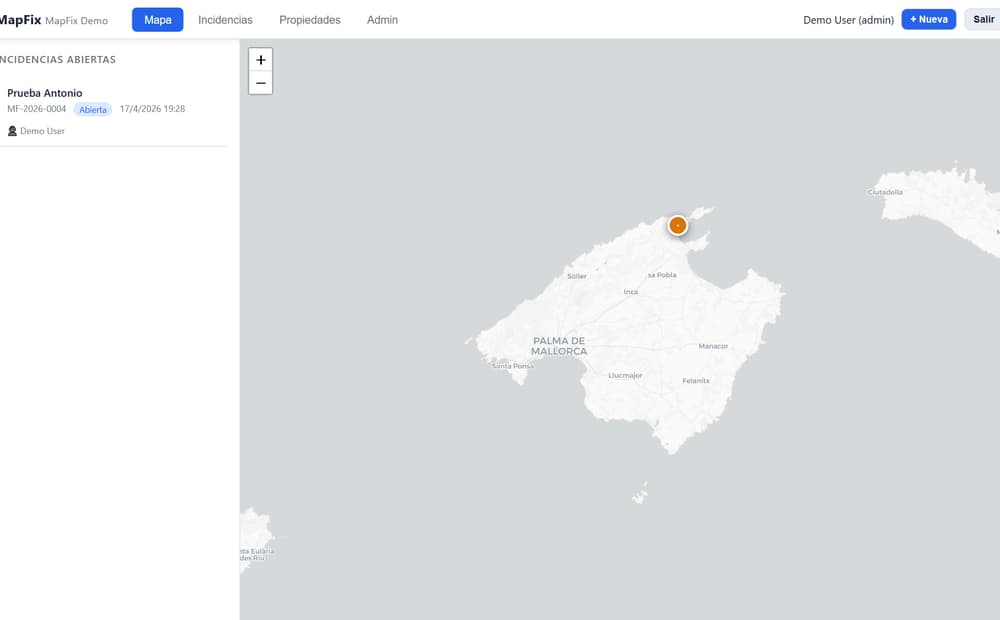Select the orange incident marker on the map
1000x620 pixels.
pyautogui.click(x=677, y=225)
